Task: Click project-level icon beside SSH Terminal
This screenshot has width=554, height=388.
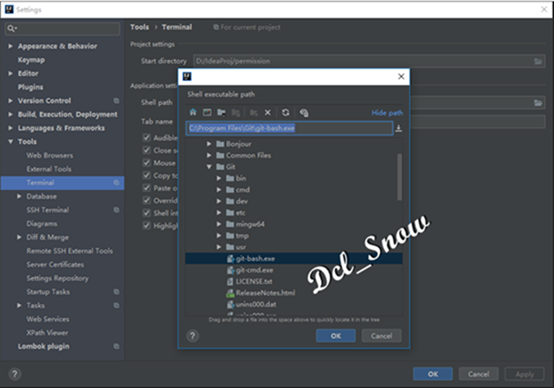Action: pyautogui.click(x=116, y=210)
